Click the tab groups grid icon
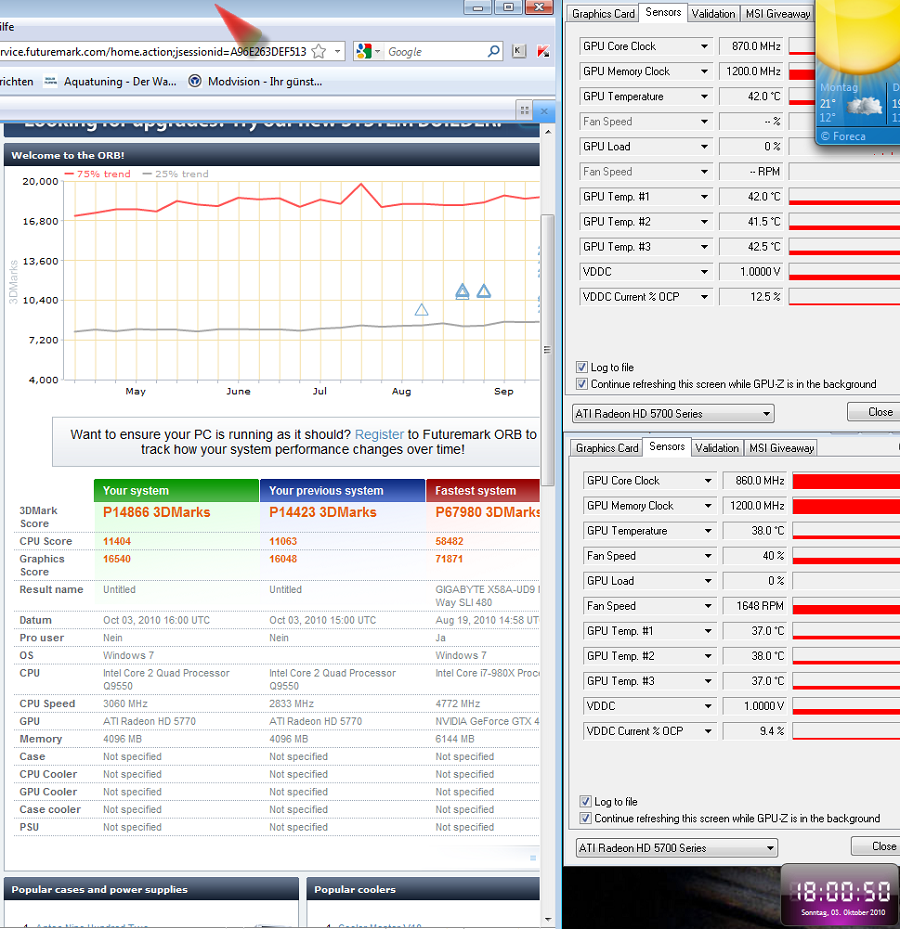The height and width of the screenshot is (929, 900). point(524,110)
